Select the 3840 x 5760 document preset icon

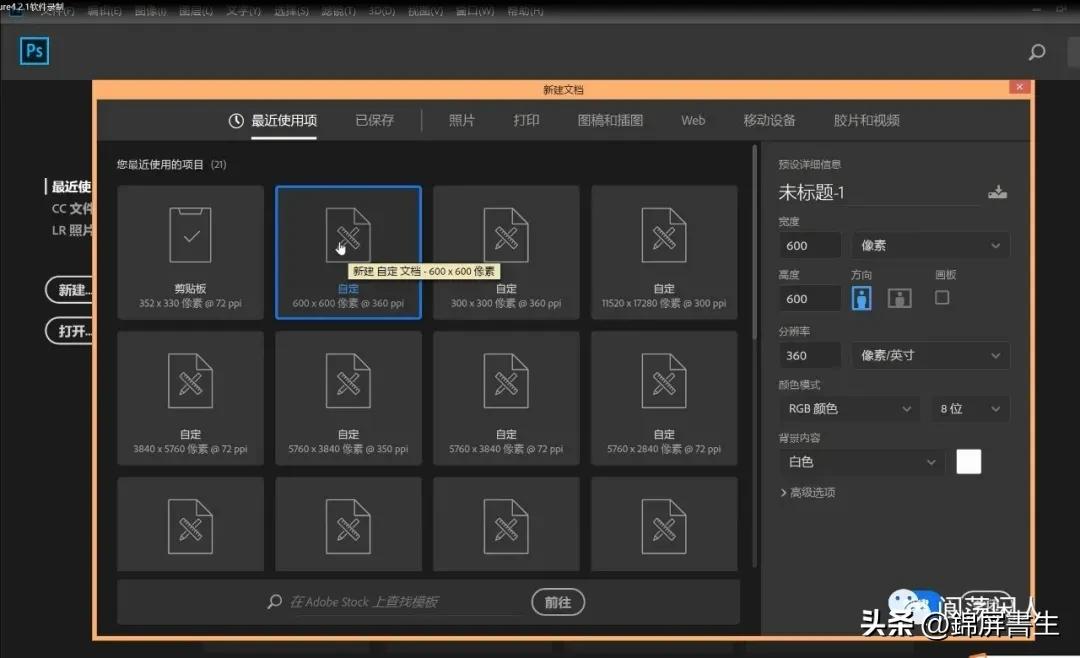(190, 381)
